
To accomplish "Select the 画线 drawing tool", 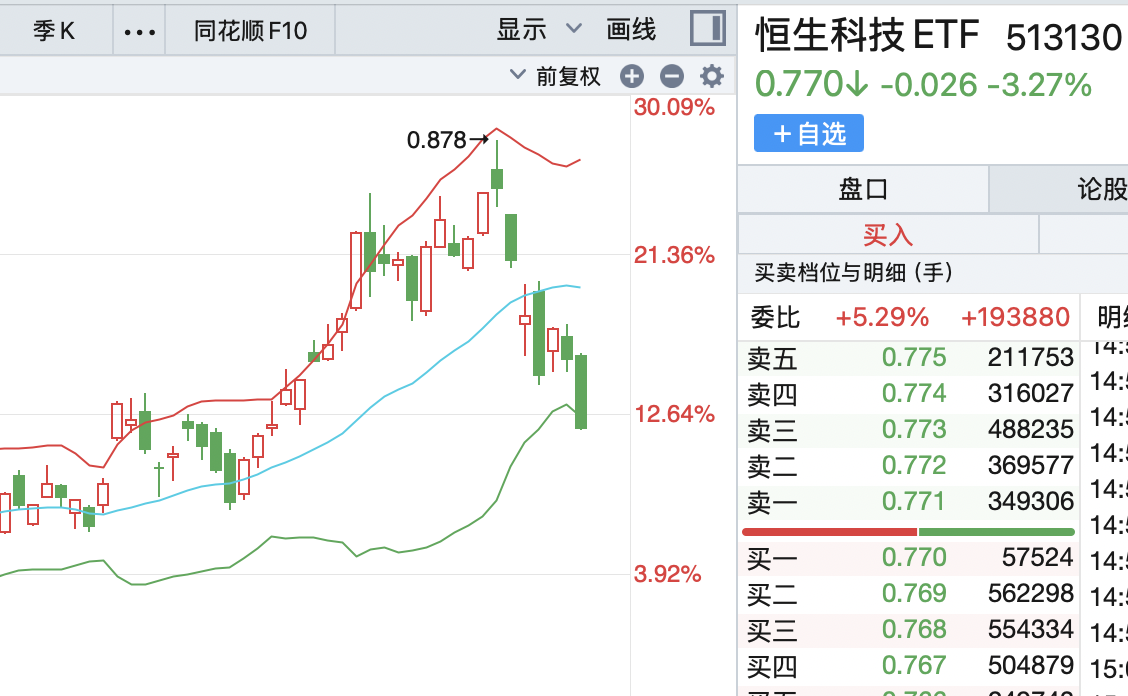I will tap(631, 30).
